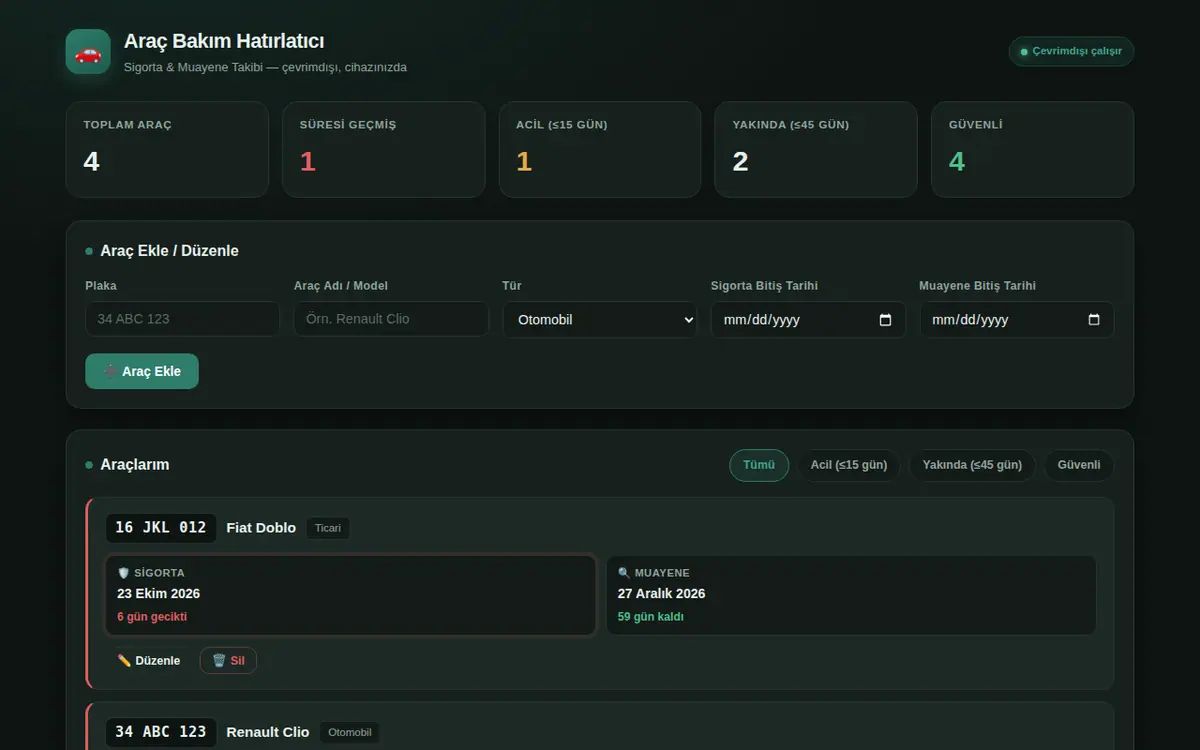
Task: Select the SÜRESİ GEÇMİŞ stat card
Action: pos(384,149)
